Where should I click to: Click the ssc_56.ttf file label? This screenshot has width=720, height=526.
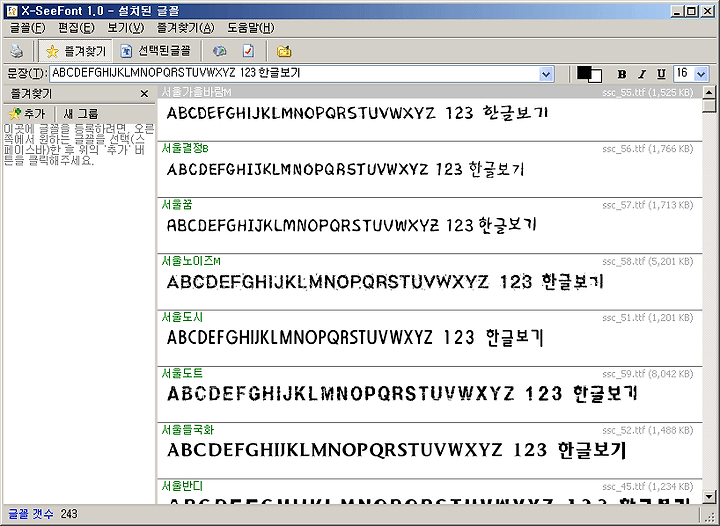(647, 149)
